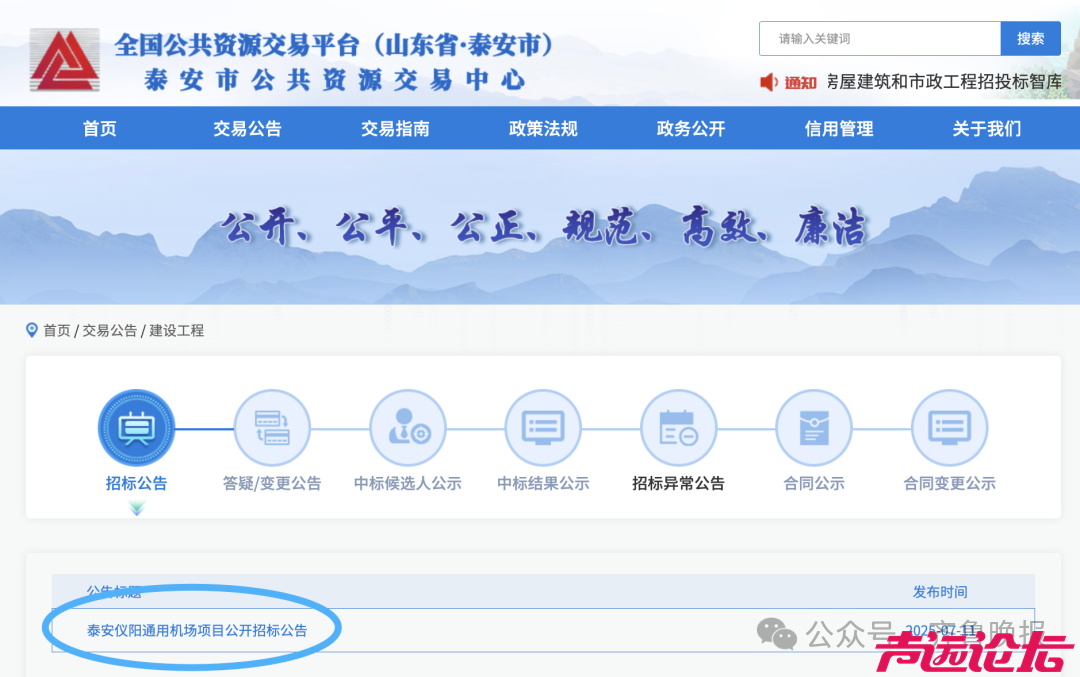Select the 中标结果公示 stage icon
Screen dimensions: 1080x677
pos(543,425)
